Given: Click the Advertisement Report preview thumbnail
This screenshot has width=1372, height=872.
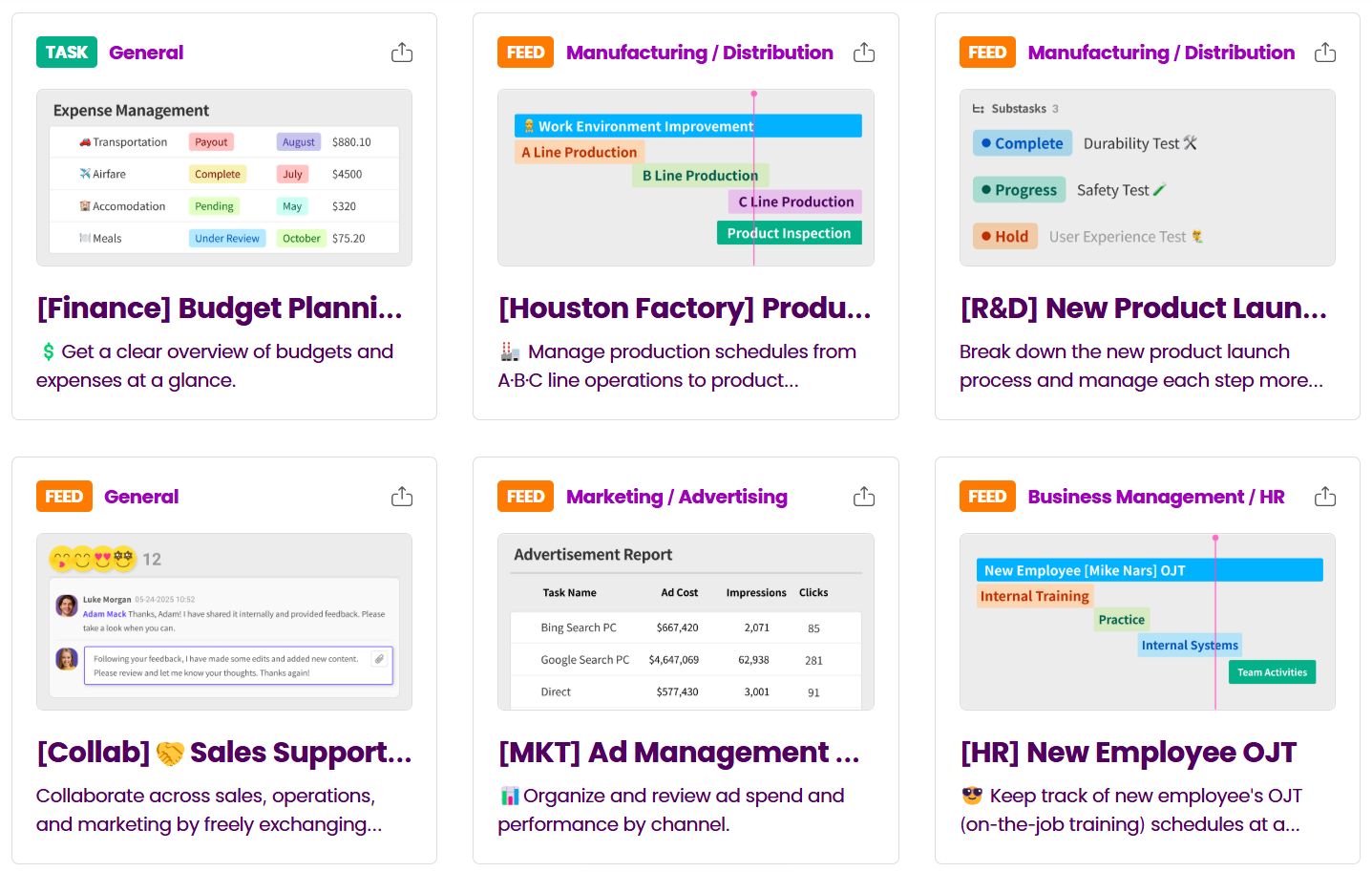Looking at the screenshot, I should (686, 622).
